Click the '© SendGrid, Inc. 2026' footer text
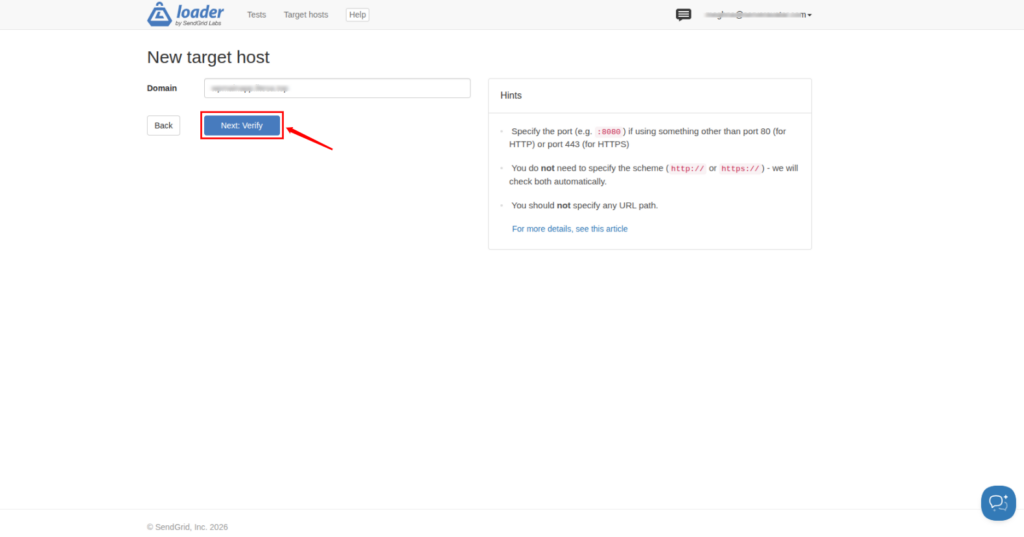Viewport: 1024px width, 537px height. coord(187,527)
